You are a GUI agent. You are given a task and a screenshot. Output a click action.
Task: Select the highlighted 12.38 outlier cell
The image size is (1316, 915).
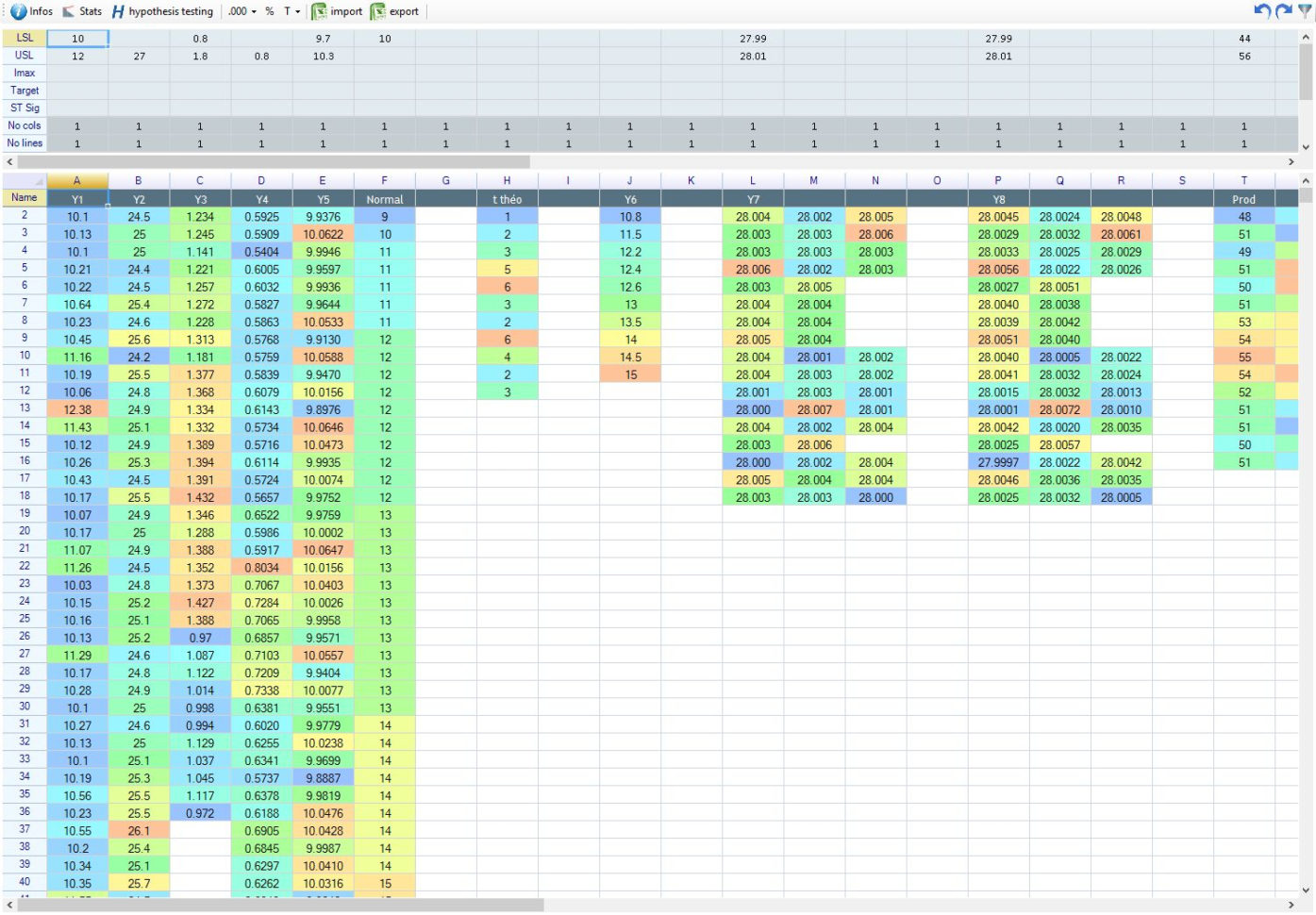77,409
